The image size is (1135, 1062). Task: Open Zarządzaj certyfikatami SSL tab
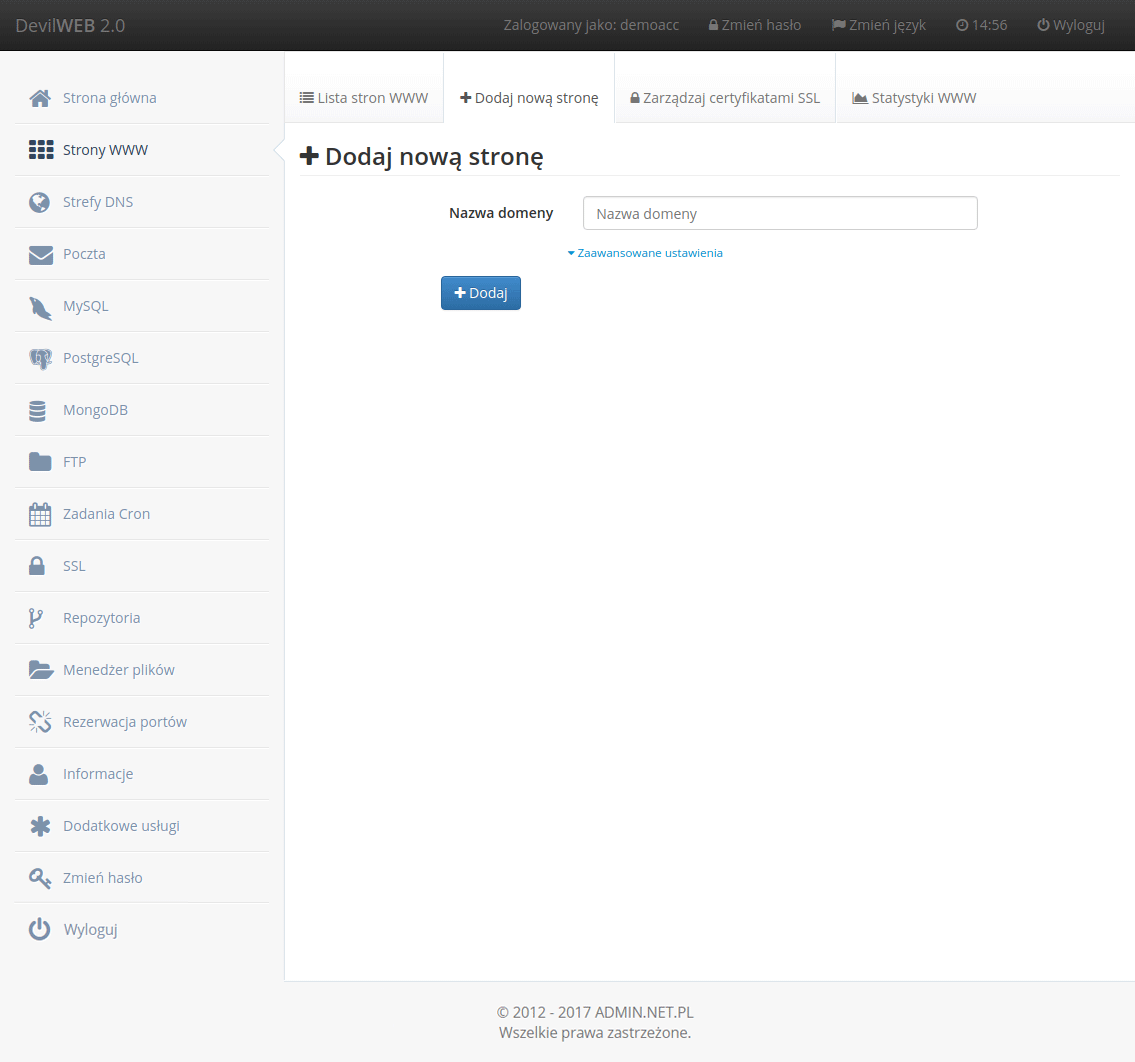coord(725,98)
